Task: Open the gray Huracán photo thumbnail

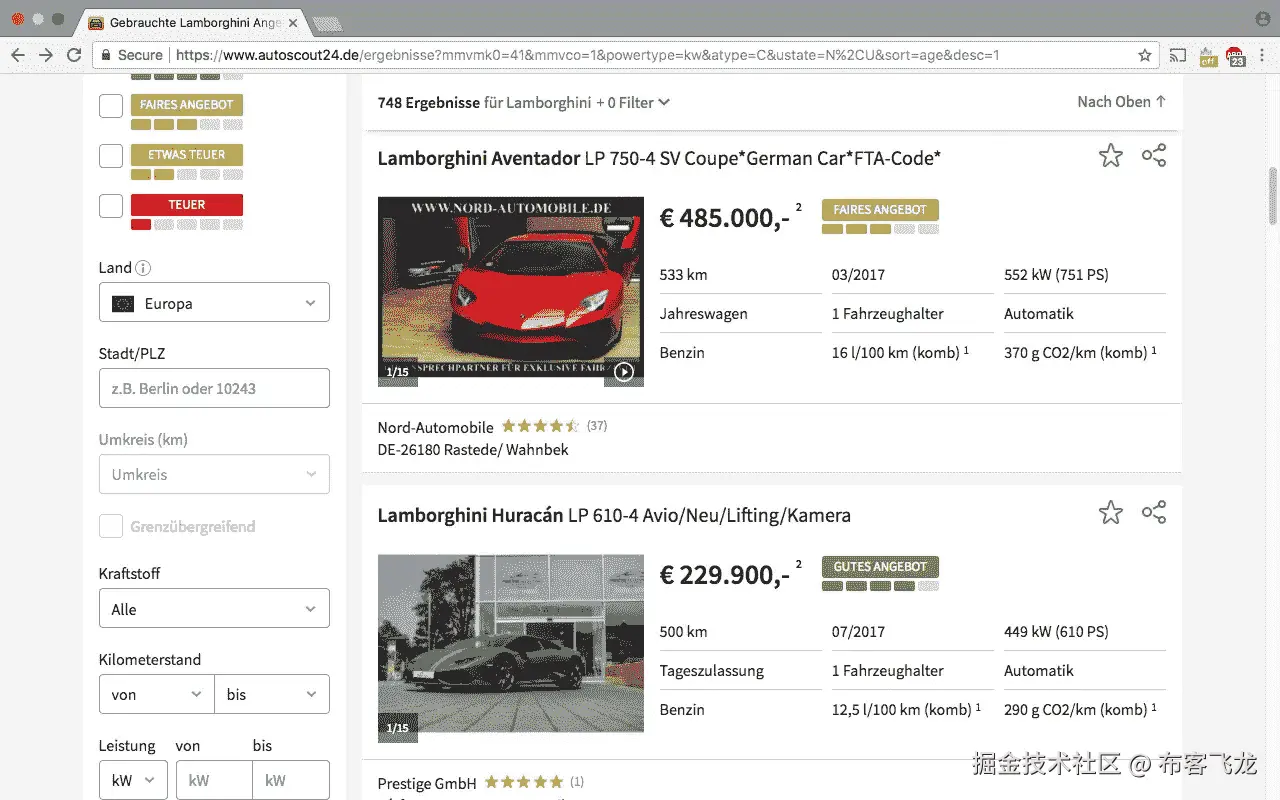Action: tap(511, 648)
